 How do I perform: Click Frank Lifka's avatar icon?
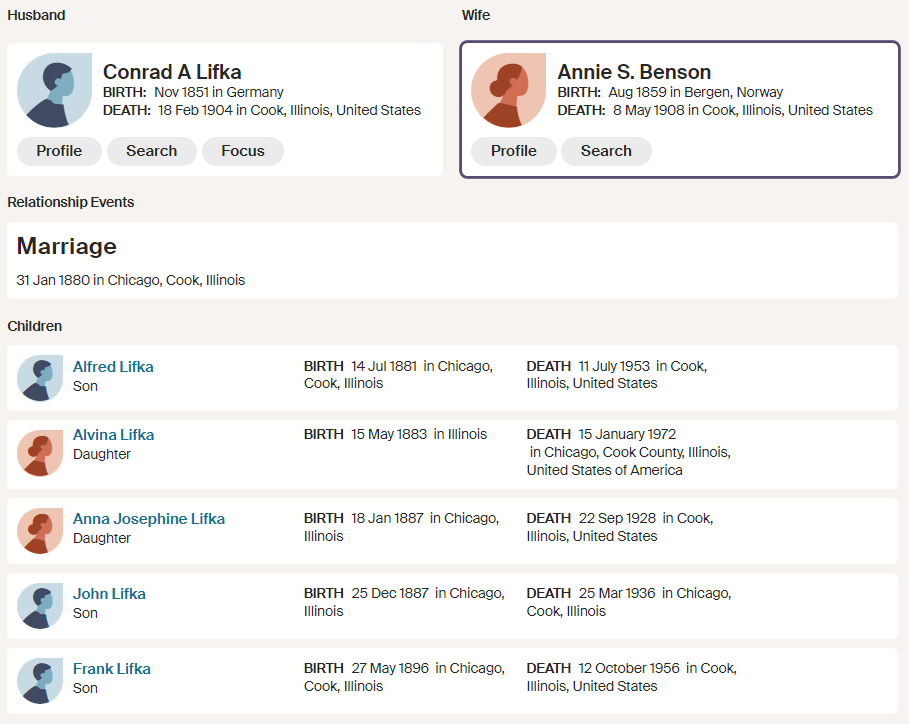tap(40, 680)
